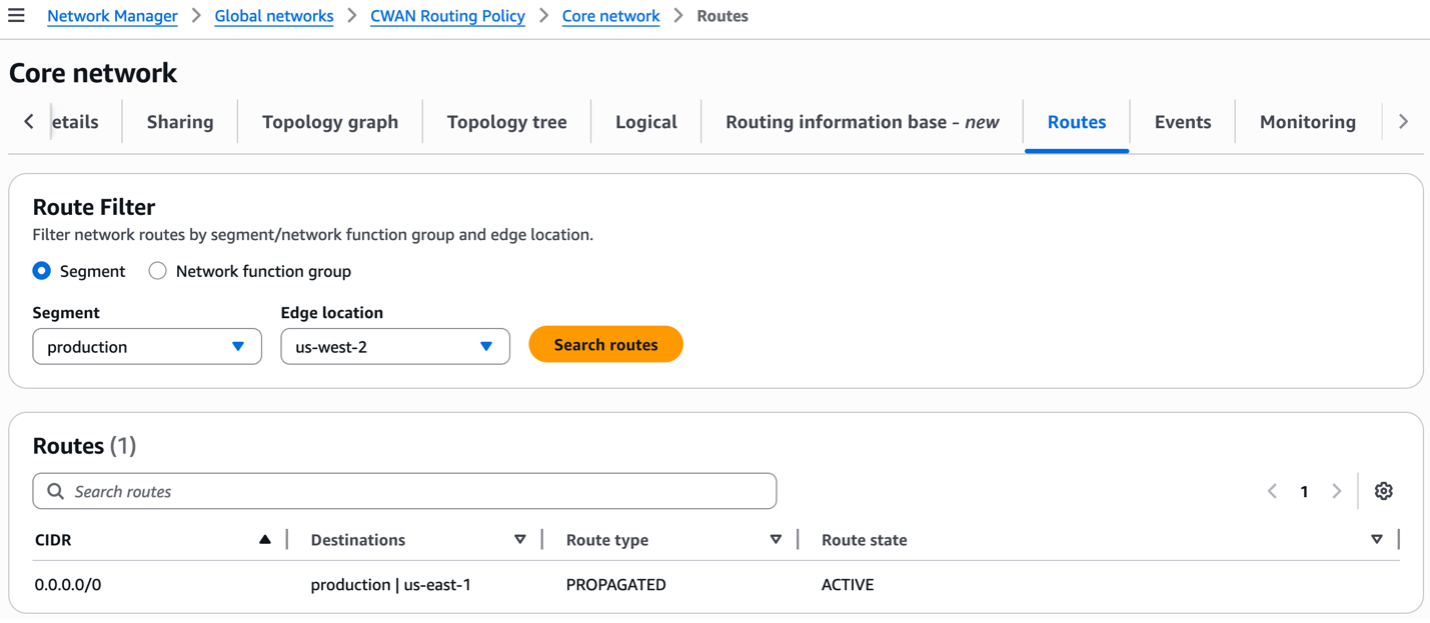Open the Destinations column filter dropdown

pos(521,538)
